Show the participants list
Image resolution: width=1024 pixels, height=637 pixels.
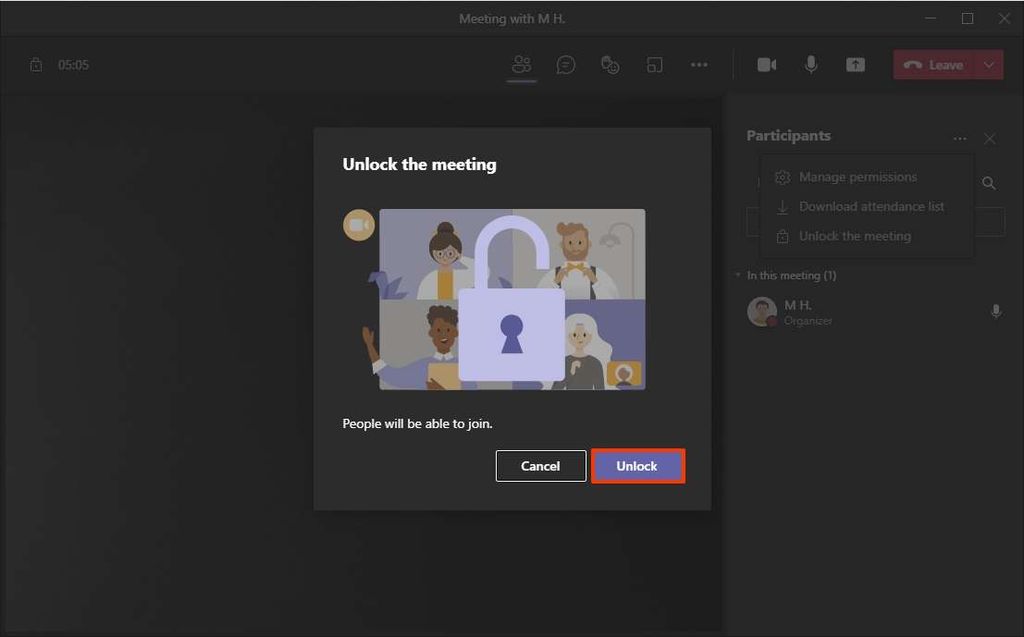tap(520, 64)
